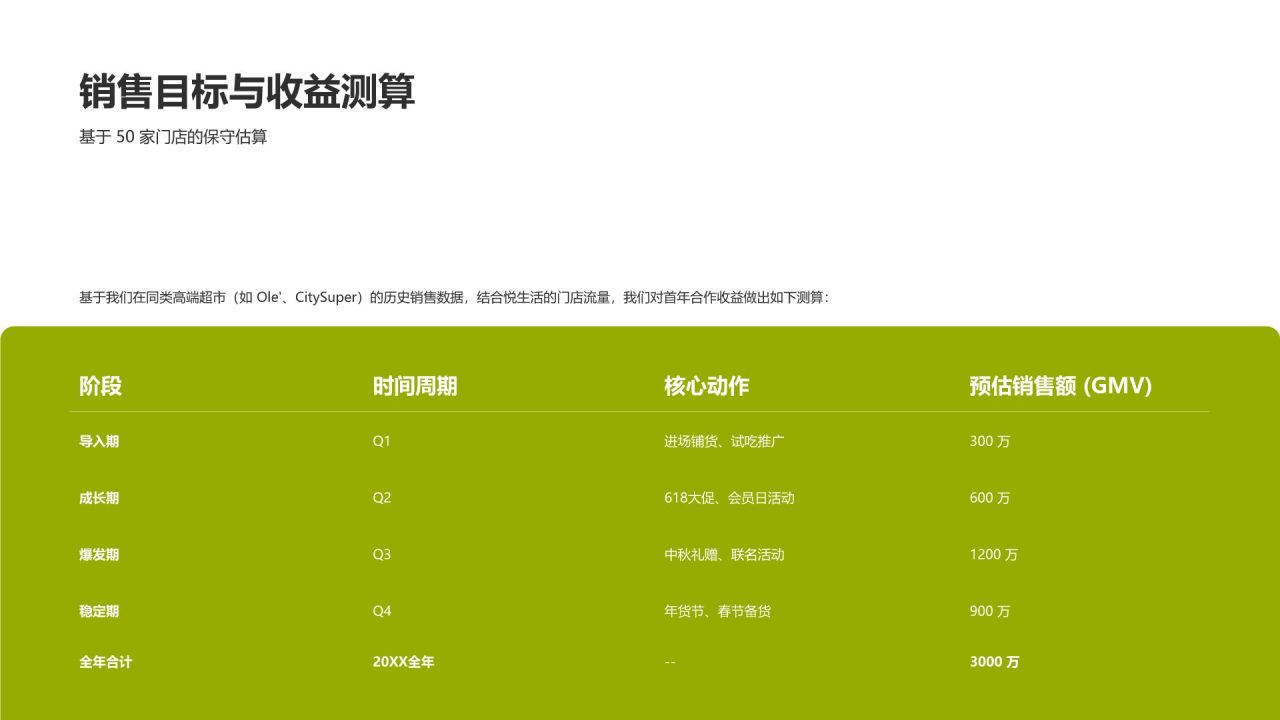Click the 600 万 sales value
1280x720 pixels.
click(990, 498)
